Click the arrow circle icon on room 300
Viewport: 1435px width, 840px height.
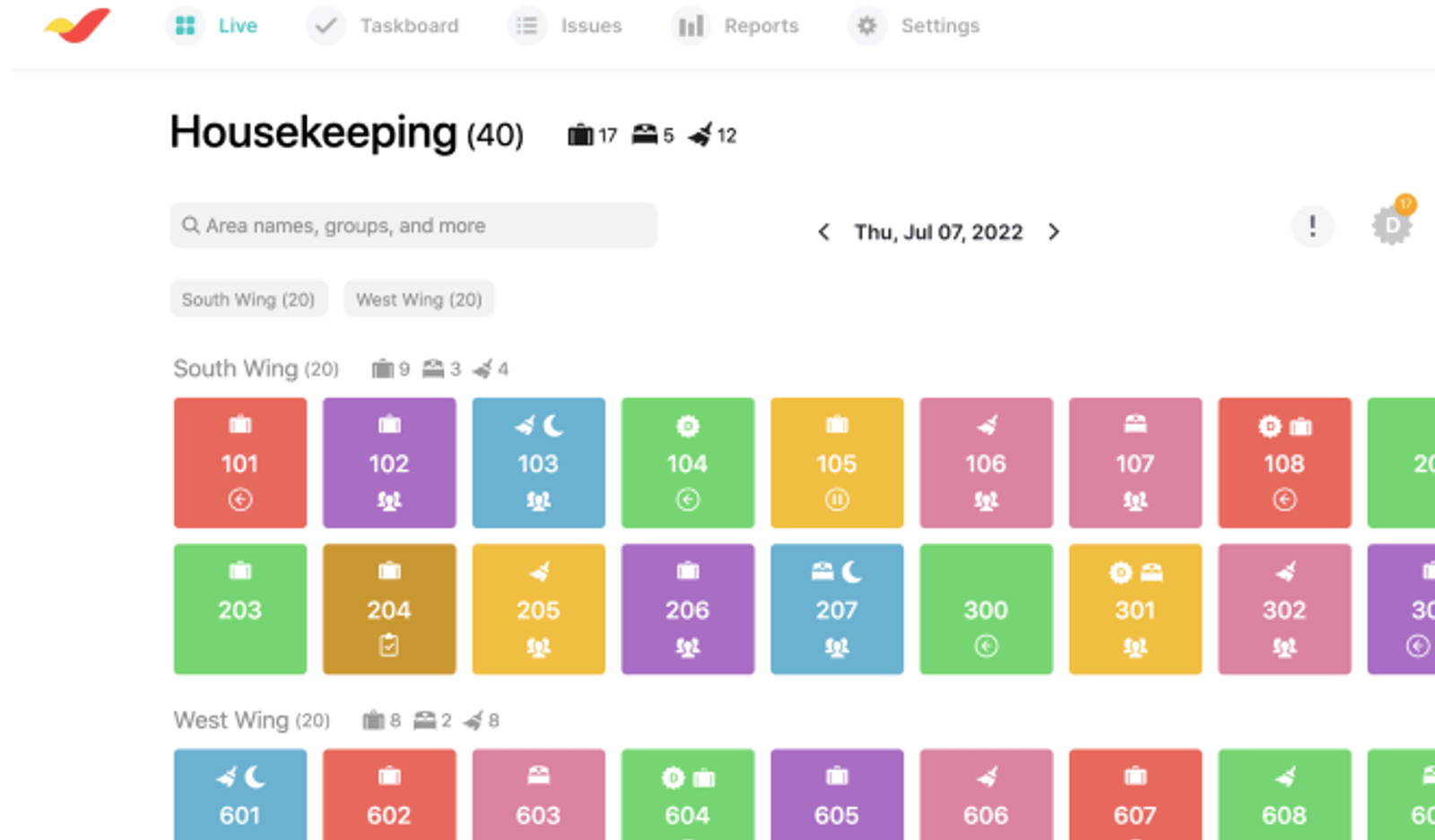(x=987, y=645)
